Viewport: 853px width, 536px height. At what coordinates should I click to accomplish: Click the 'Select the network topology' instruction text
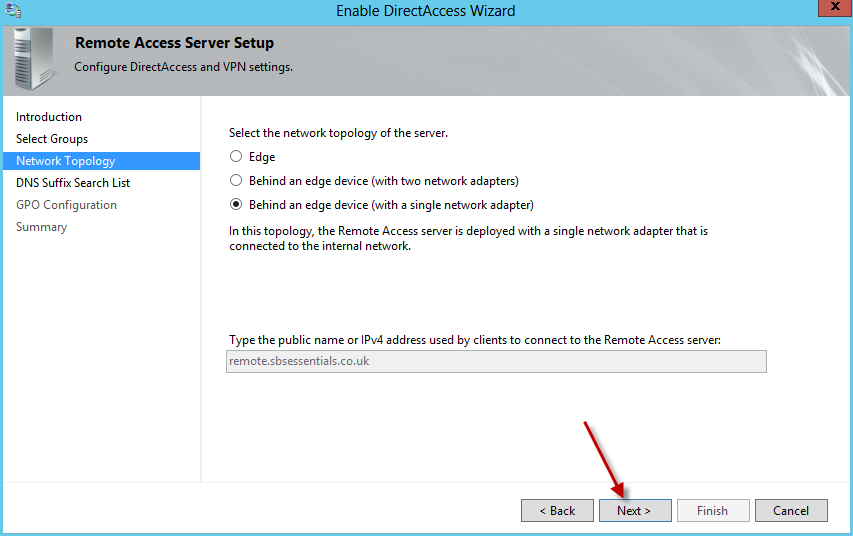coord(338,133)
